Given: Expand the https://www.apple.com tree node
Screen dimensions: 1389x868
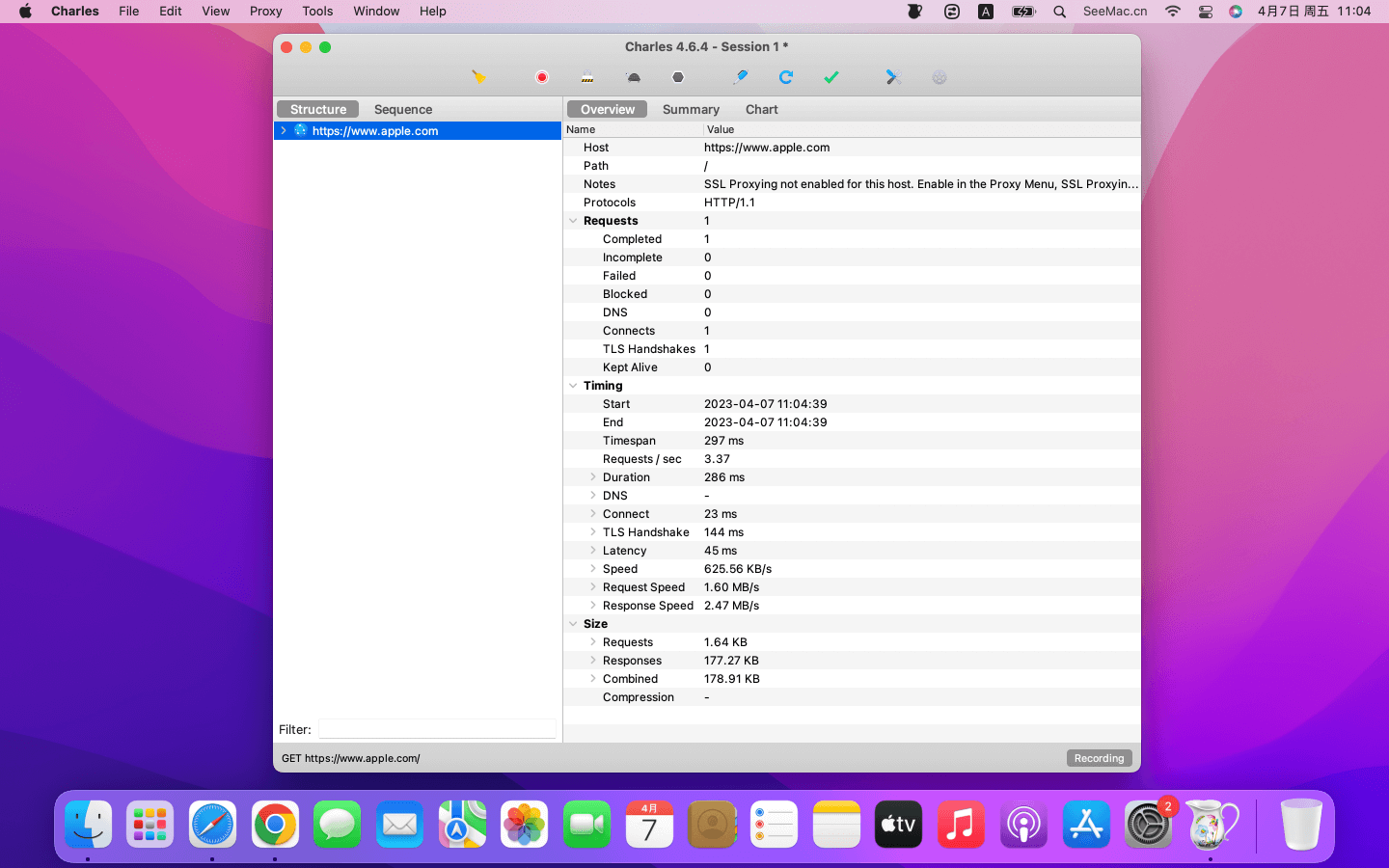Looking at the screenshot, I should coord(284,131).
